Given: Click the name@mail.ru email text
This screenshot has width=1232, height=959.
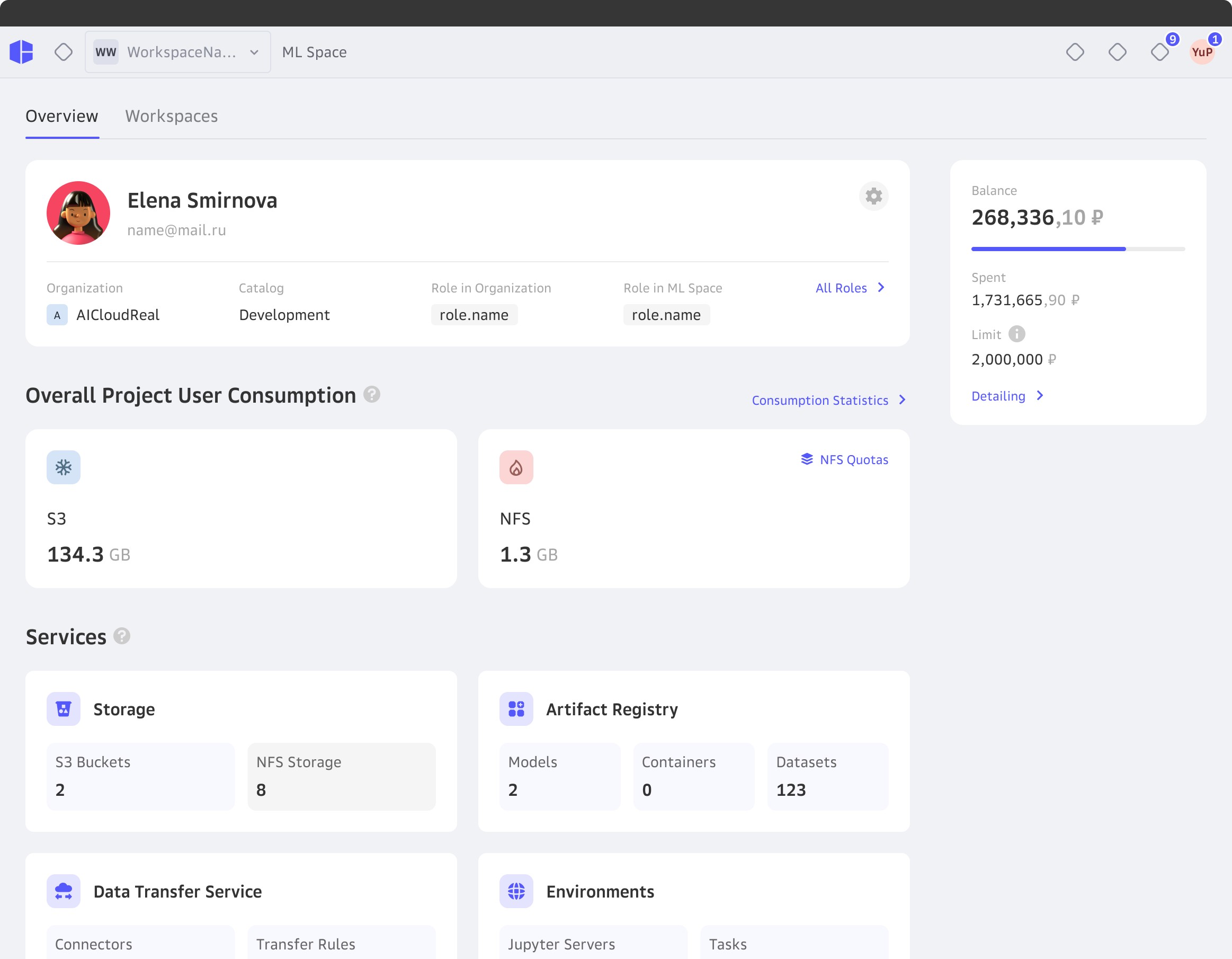Looking at the screenshot, I should (x=176, y=230).
